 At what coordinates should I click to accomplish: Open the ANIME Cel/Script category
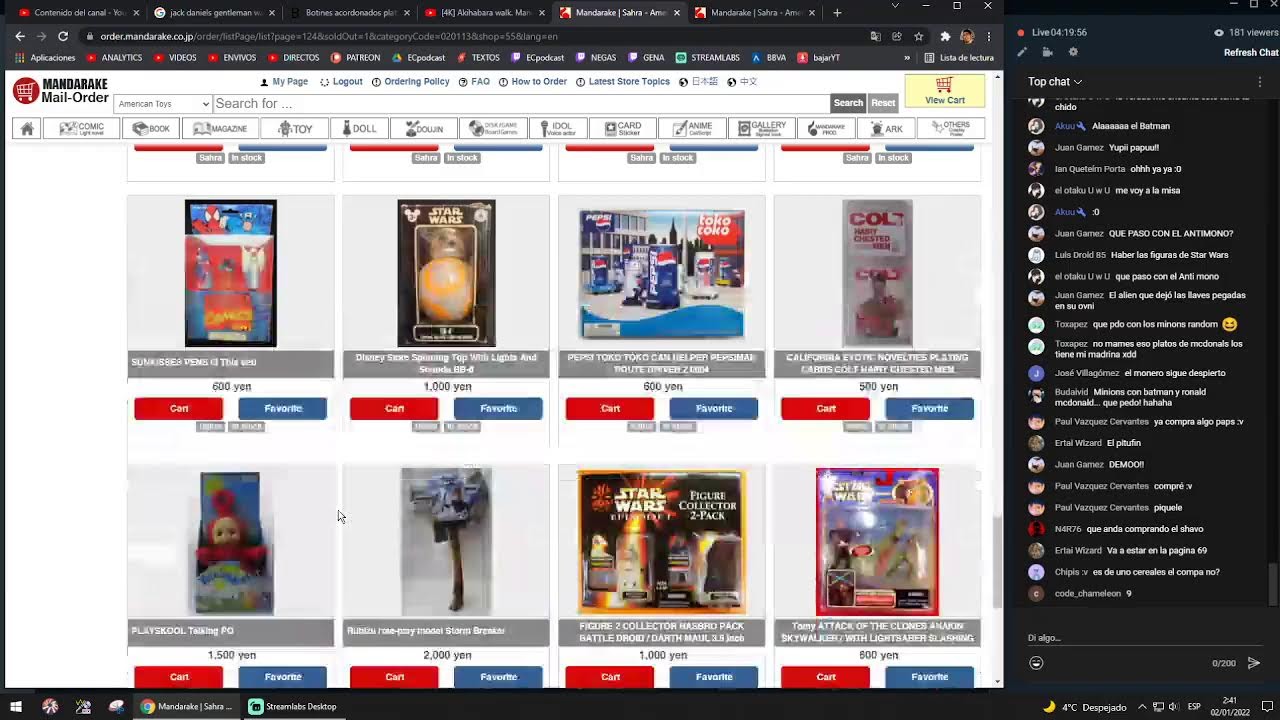click(x=692, y=128)
